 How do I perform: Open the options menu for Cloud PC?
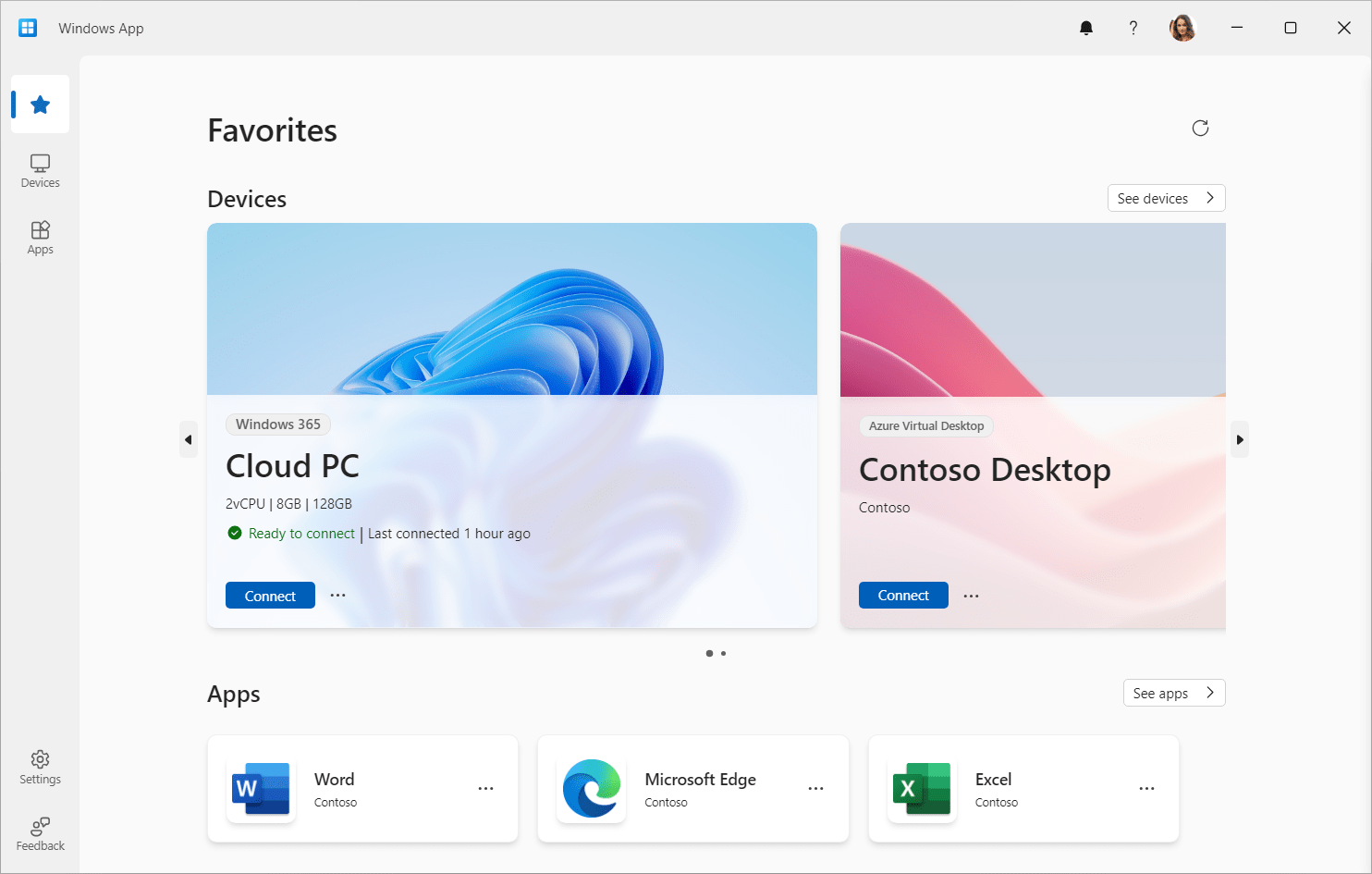tap(337, 595)
